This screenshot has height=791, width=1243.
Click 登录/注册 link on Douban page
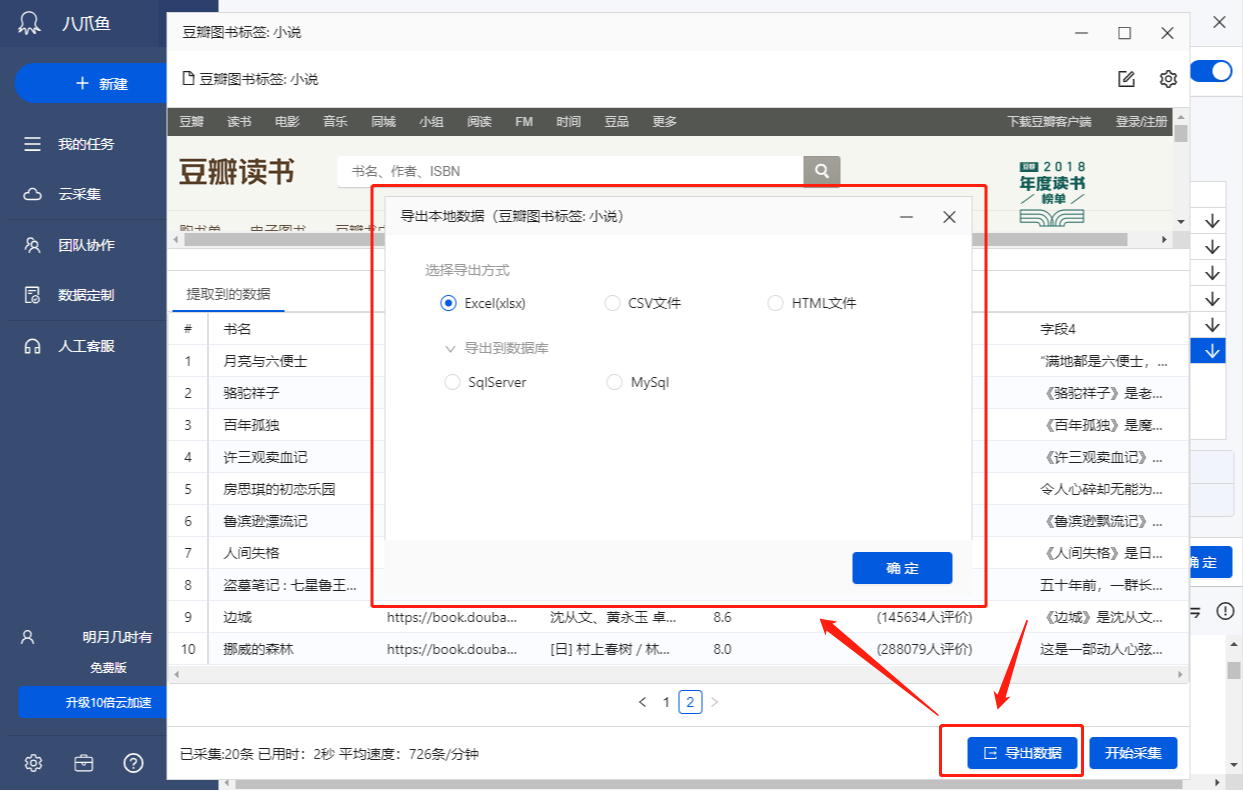pos(1141,122)
